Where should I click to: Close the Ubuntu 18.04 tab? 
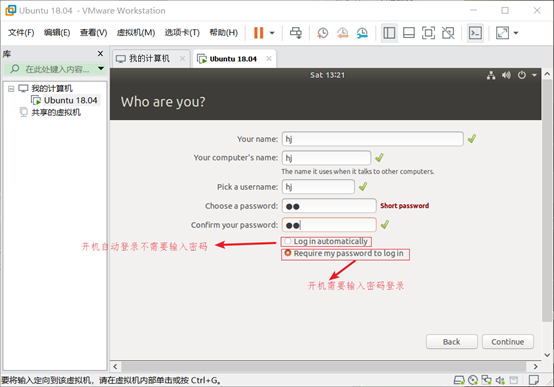[x=269, y=58]
